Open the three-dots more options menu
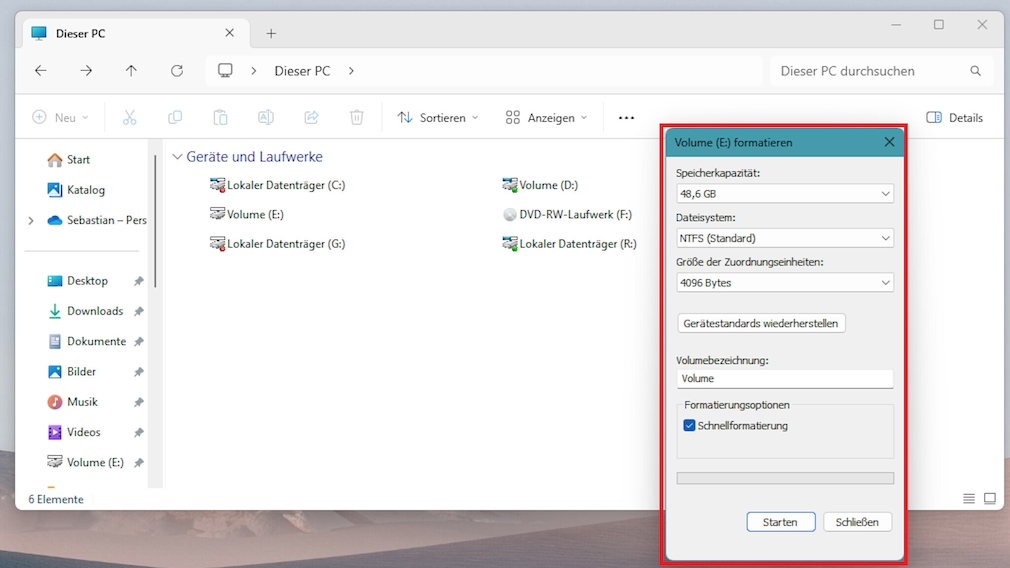 click(626, 118)
